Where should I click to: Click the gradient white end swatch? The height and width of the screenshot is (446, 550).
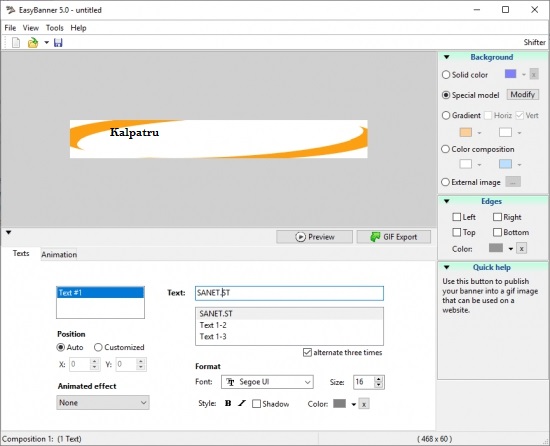505,132
